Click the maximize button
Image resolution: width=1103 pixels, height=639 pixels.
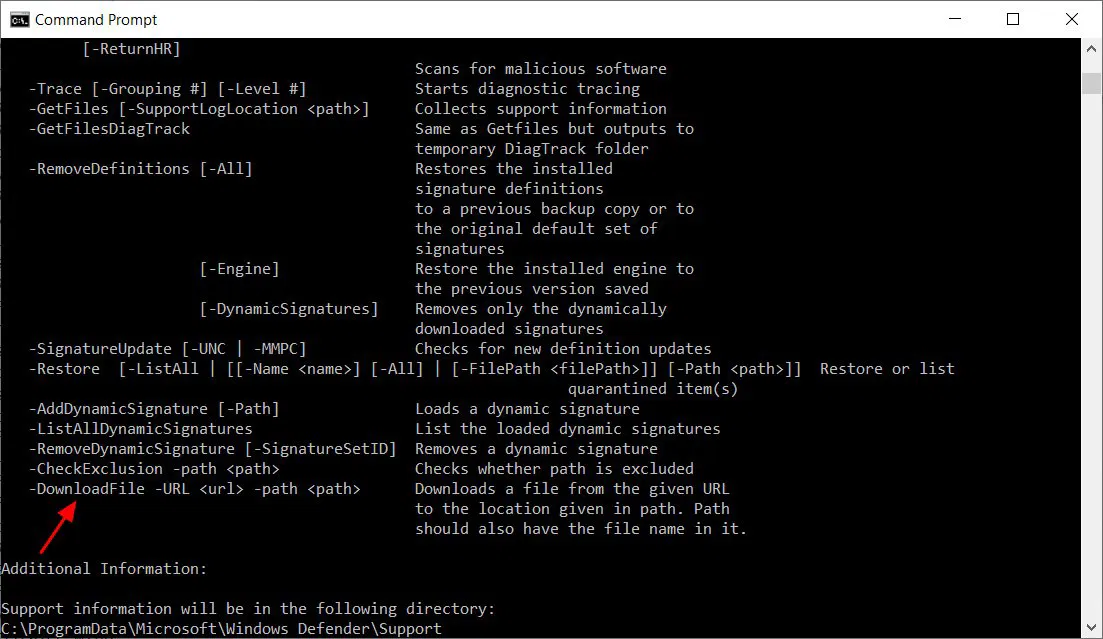click(1014, 19)
